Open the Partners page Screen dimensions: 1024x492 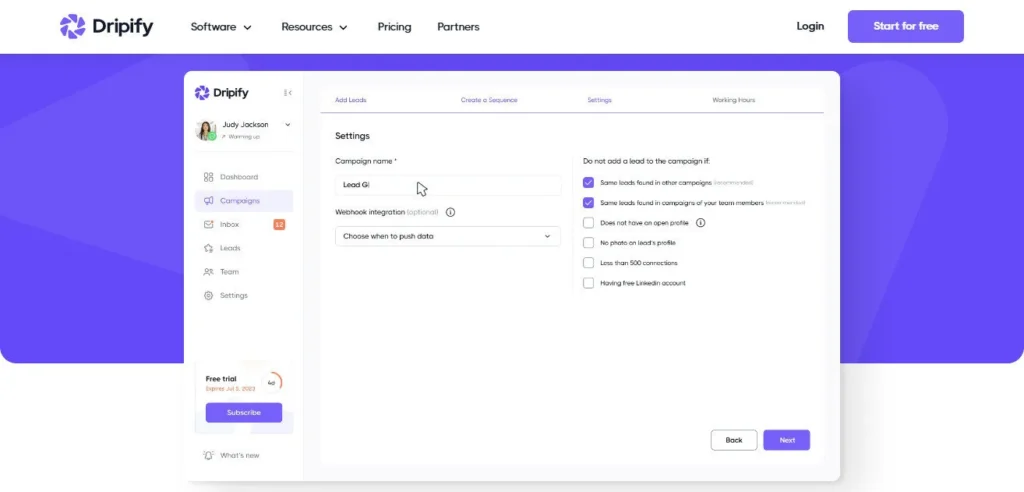pyautogui.click(x=458, y=27)
